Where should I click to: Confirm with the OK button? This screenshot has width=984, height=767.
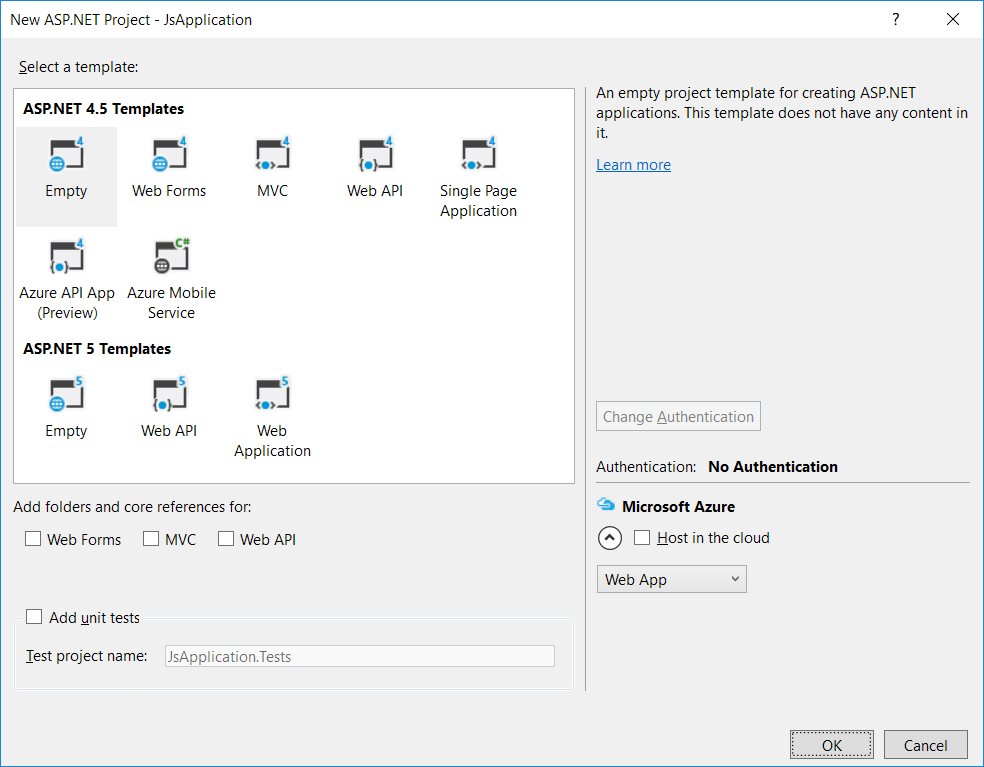[x=832, y=745]
